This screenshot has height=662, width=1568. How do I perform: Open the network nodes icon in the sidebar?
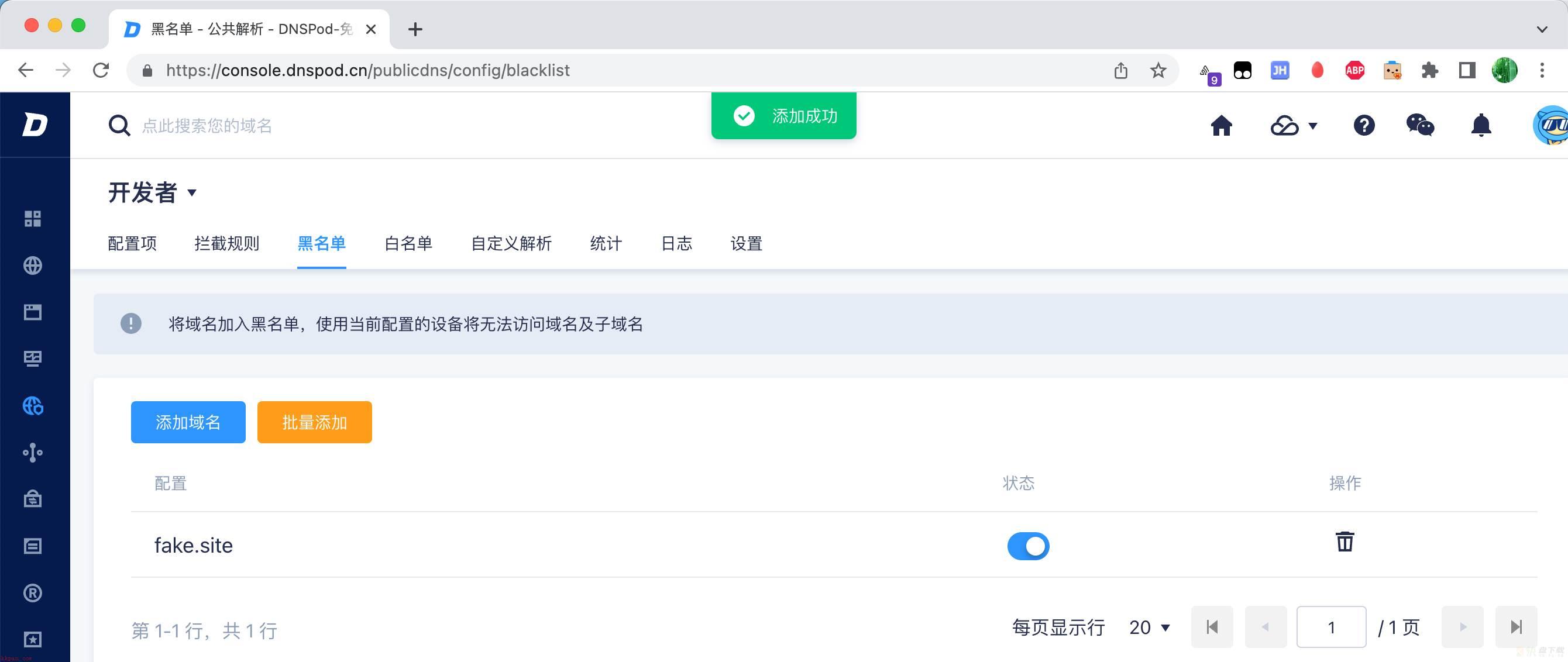(x=33, y=453)
